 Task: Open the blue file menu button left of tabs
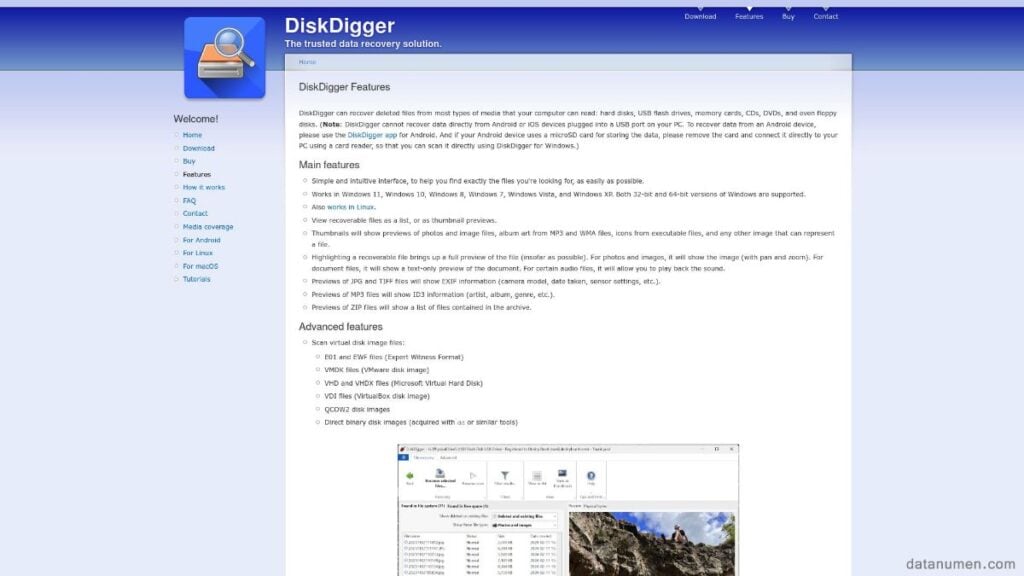click(404, 455)
